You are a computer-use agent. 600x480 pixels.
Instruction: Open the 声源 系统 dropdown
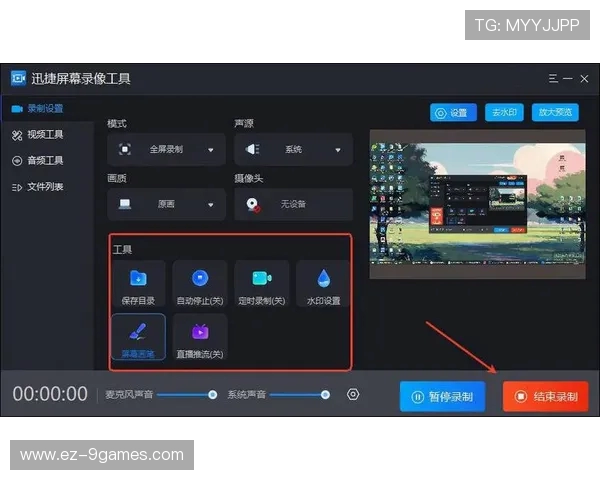[293, 149]
